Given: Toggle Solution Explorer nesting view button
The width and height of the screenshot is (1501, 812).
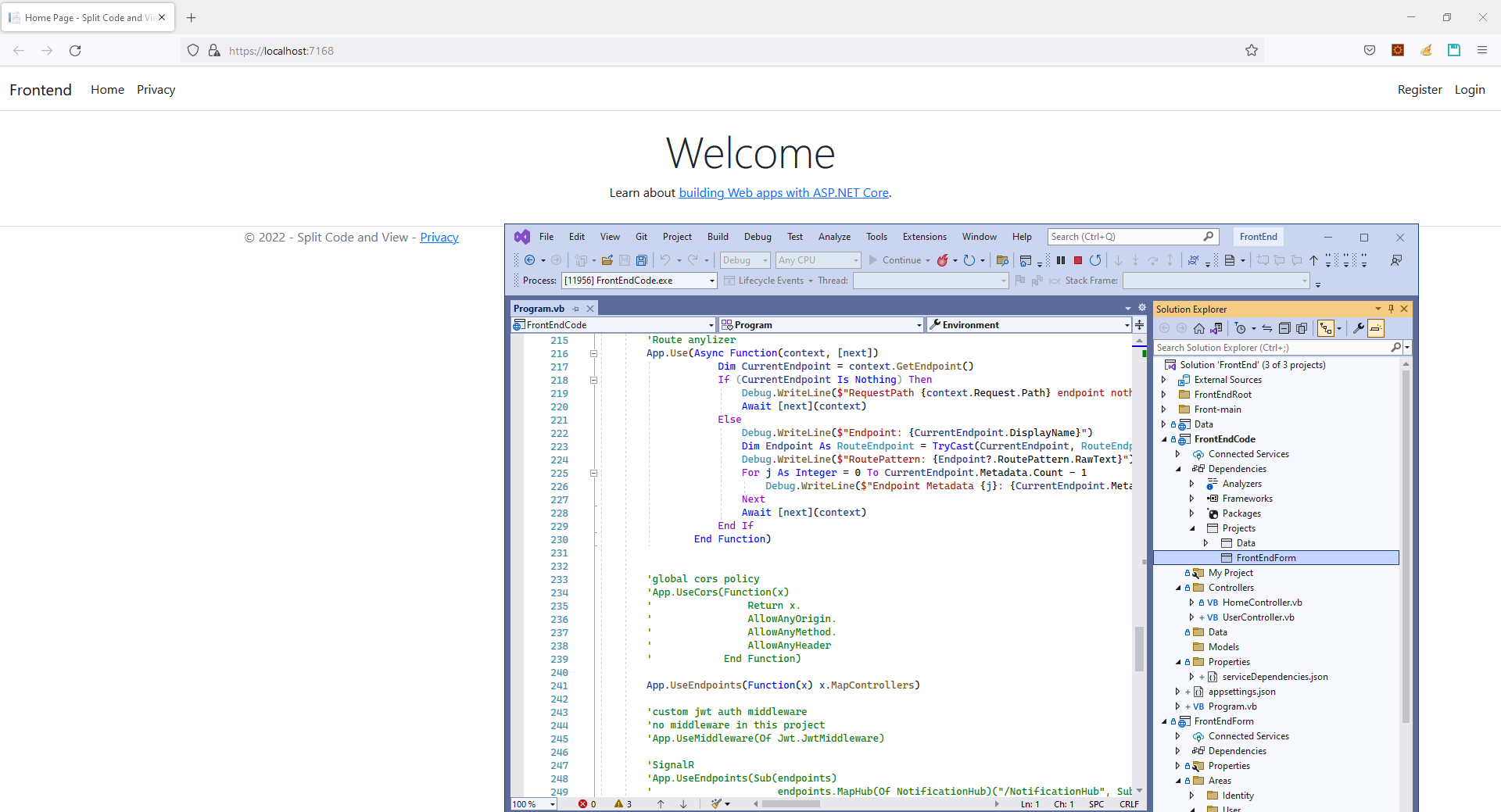Looking at the screenshot, I should click(1326, 328).
